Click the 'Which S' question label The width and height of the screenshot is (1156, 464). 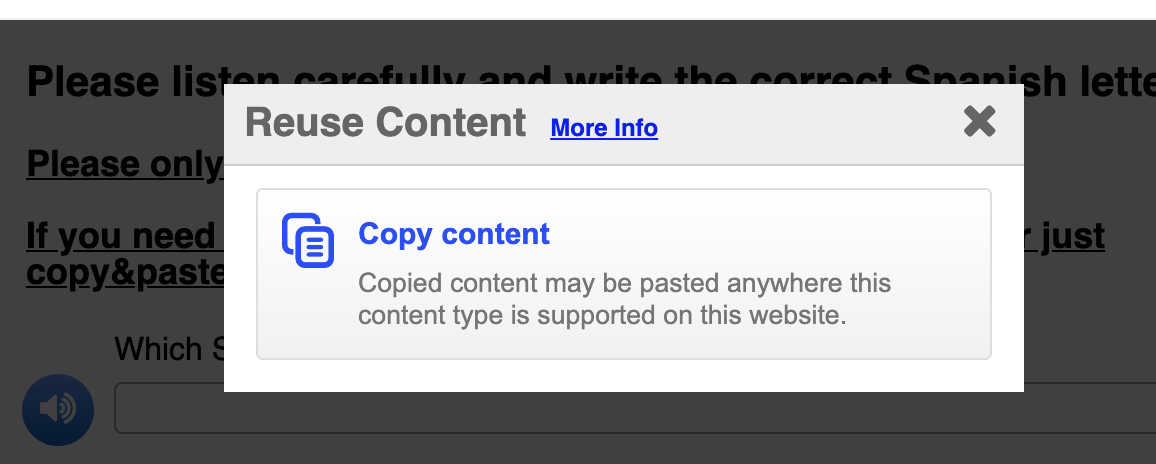pyautogui.click(x=169, y=349)
